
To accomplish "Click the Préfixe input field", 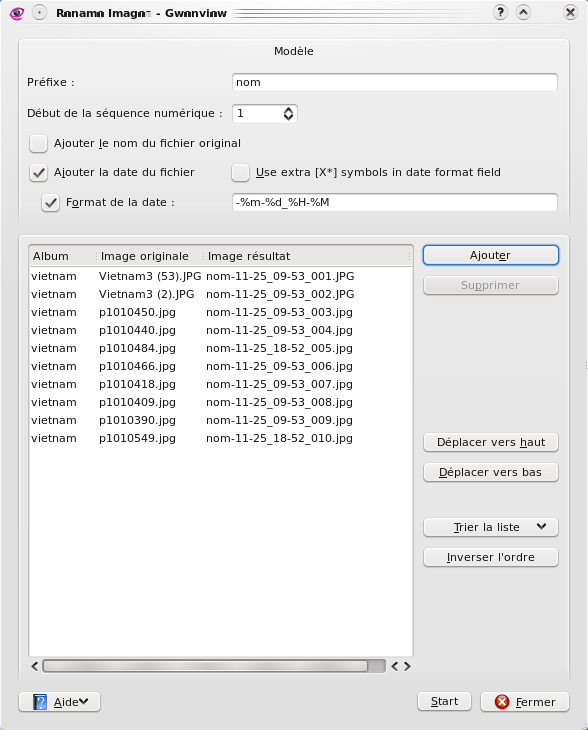I will click(395, 82).
